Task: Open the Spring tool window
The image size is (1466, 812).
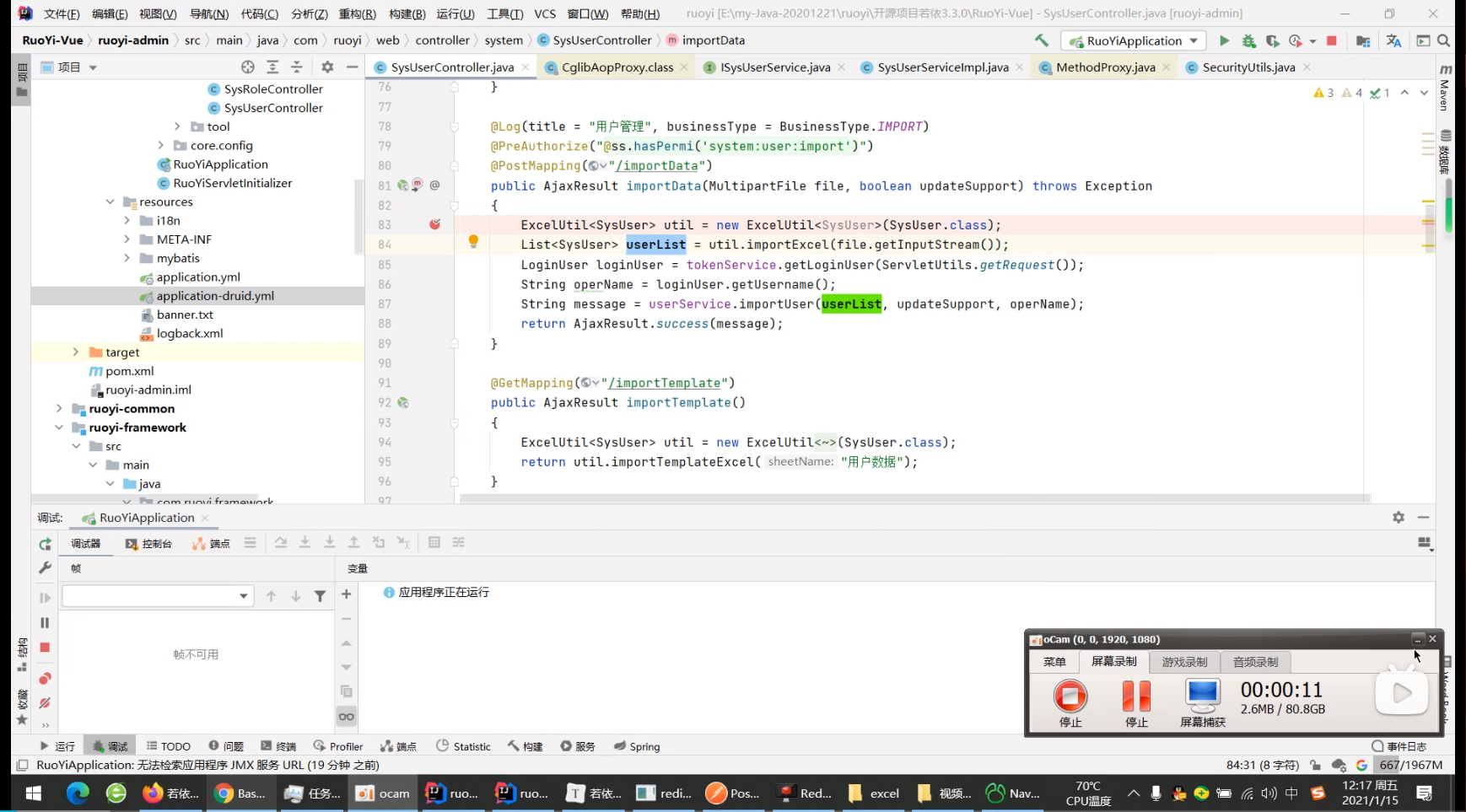Action: point(637,746)
